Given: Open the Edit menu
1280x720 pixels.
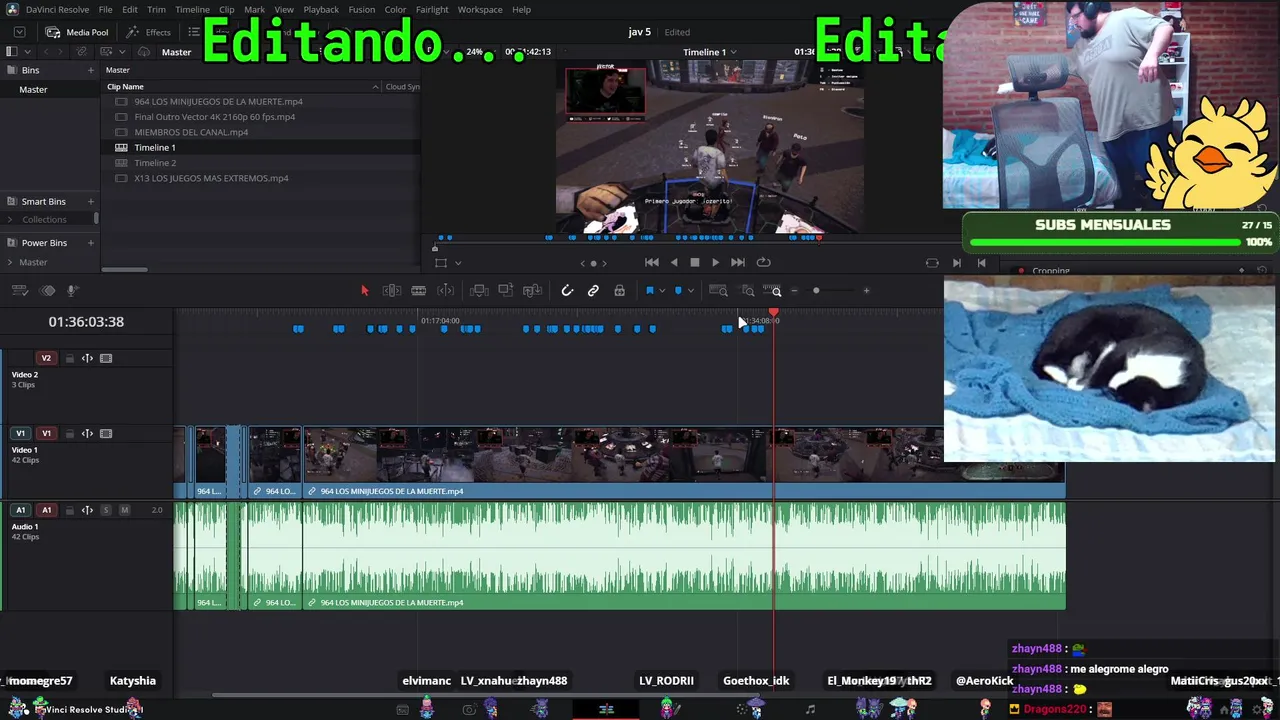Looking at the screenshot, I should click(x=130, y=10).
